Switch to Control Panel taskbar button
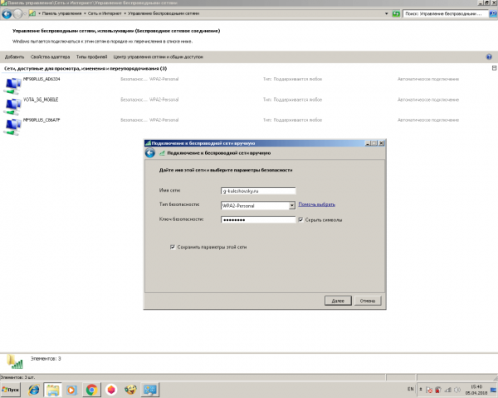This screenshot has height=398, width=498. point(150,390)
